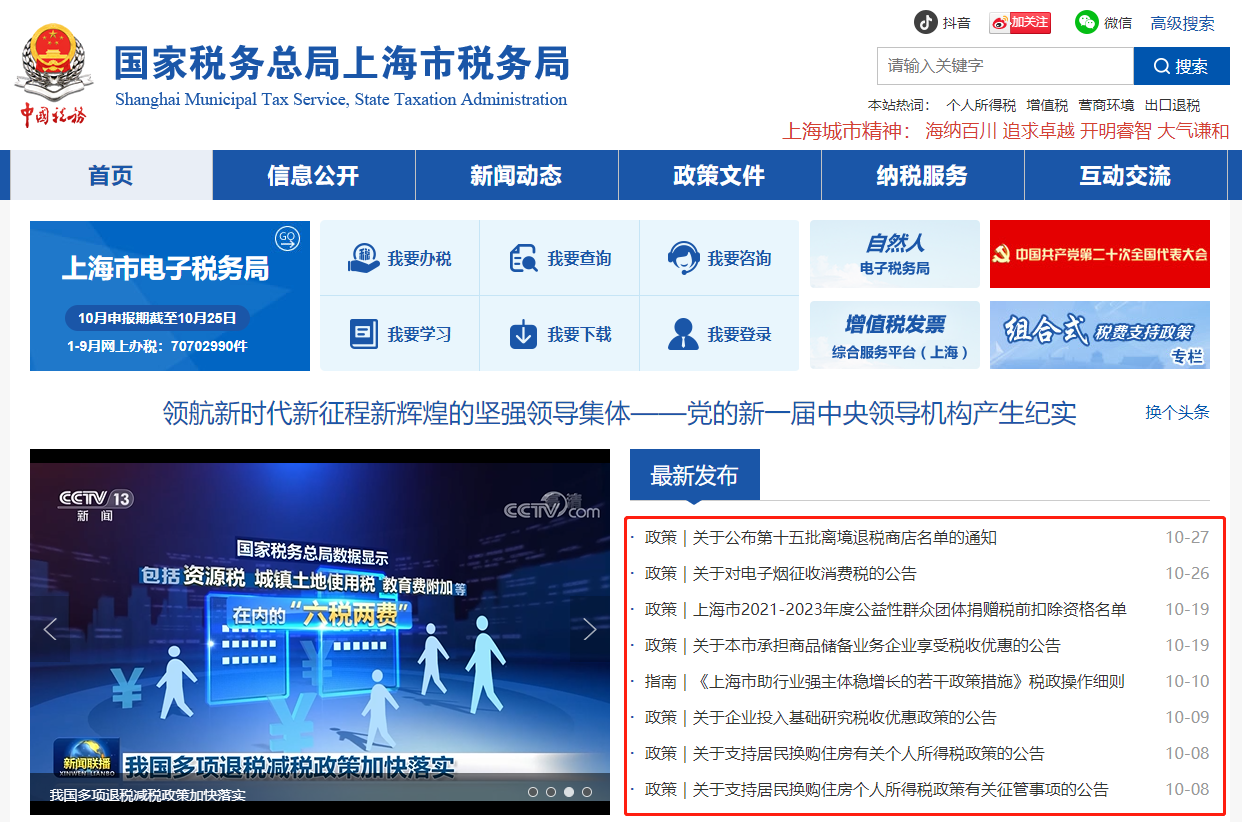1242x822 pixels.
Task: Click the GO arrow on 上海市电子税务局 banner
Action: coord(287,239)
